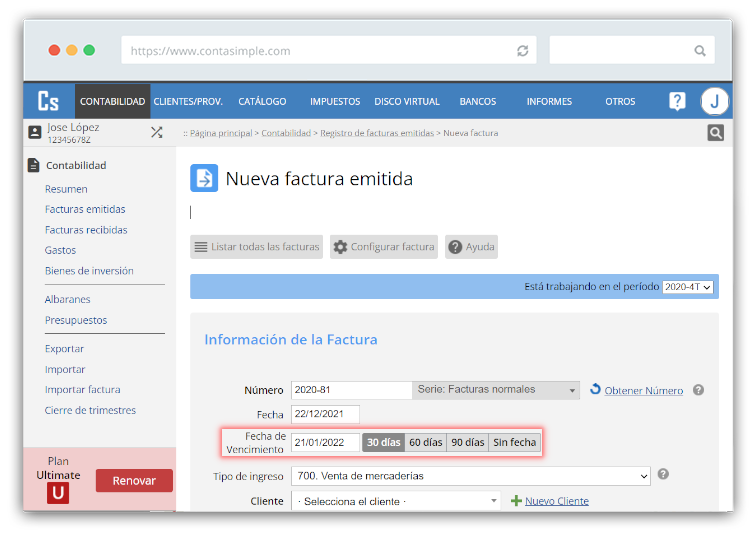Click the browser search box
This screenshot has height=535, width=750.
(632, 50)
